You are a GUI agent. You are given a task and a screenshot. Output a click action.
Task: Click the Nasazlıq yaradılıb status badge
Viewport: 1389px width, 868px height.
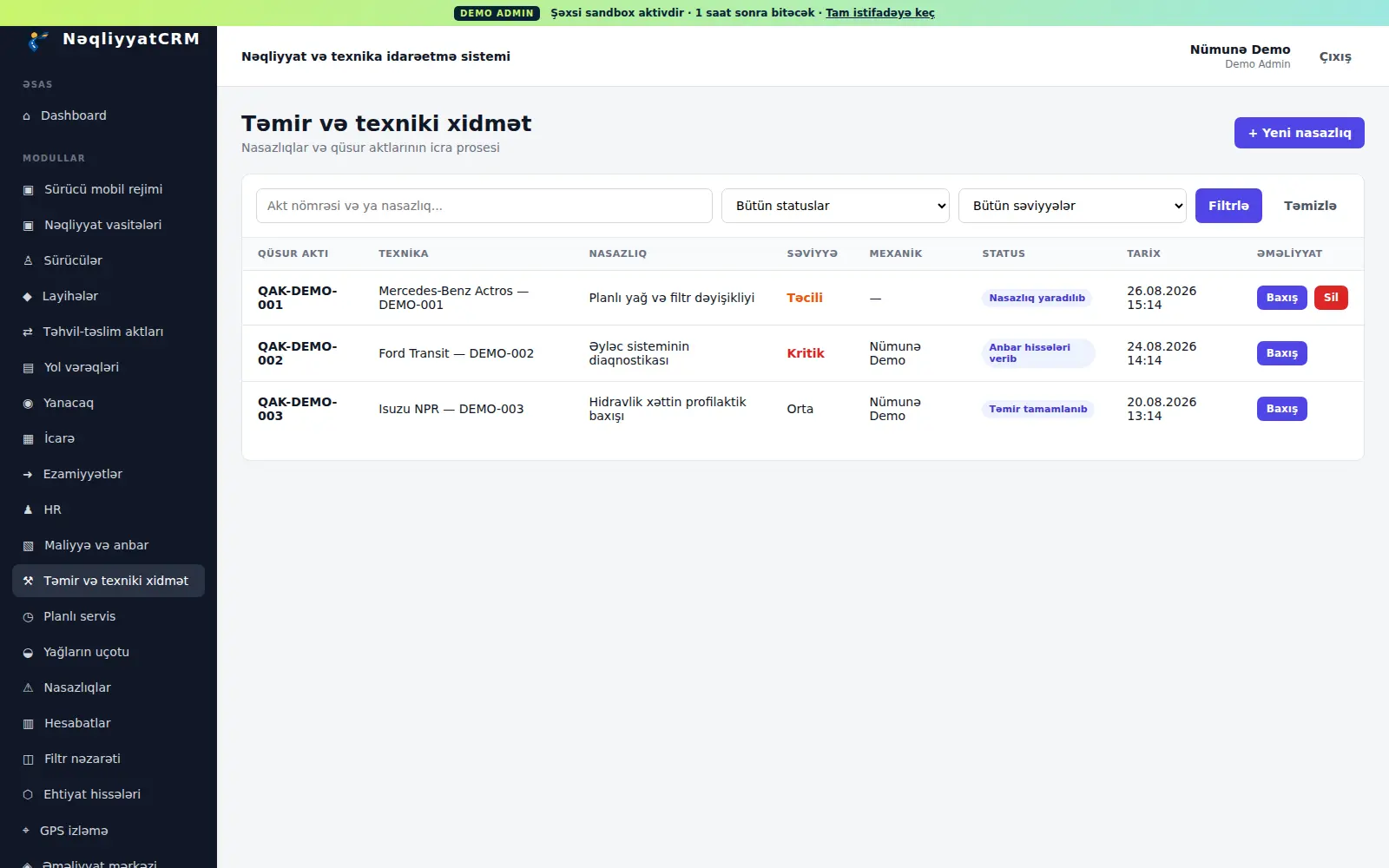(1037, 298)
